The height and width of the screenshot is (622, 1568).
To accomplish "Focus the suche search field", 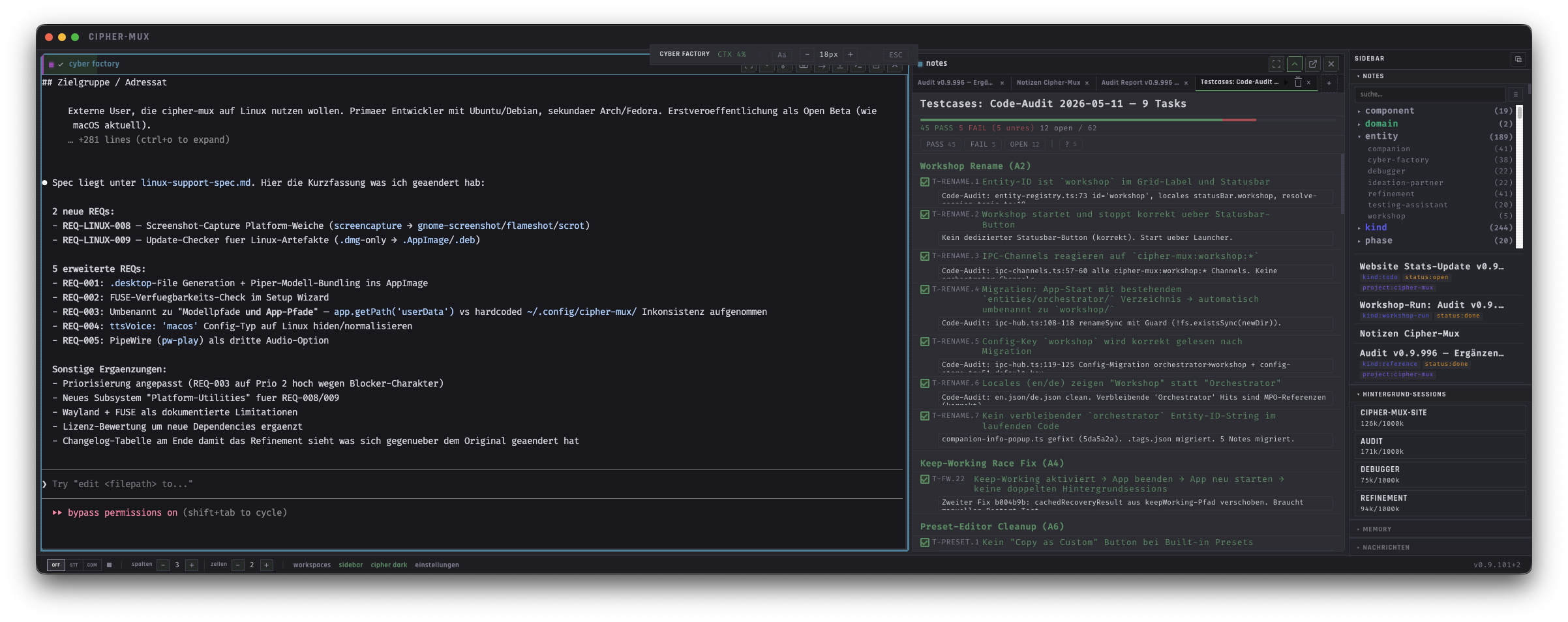I will tap(1430, 95).
